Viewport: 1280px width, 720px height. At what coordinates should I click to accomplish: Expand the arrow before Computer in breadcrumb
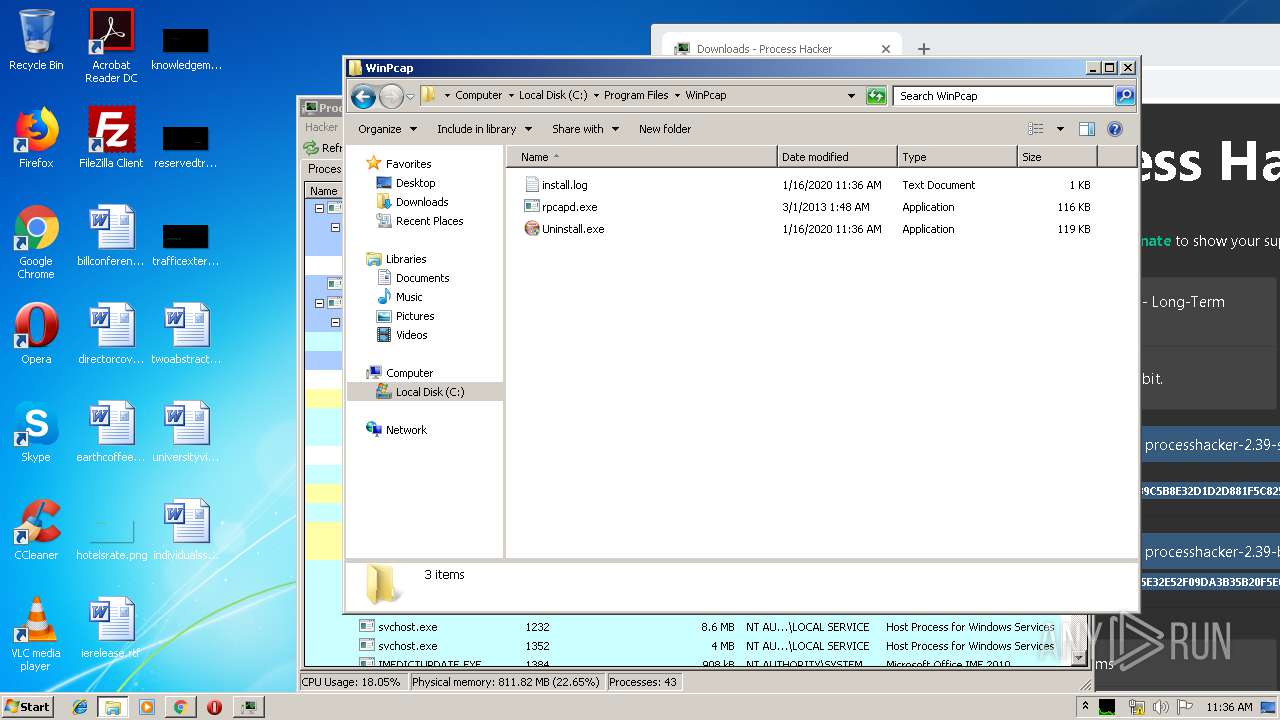pos(447,96)
